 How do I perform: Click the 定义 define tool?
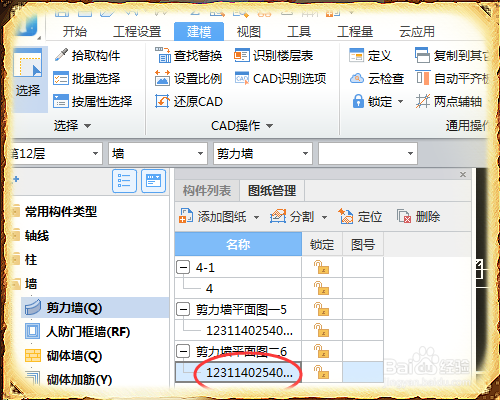[x=370, y=55]
